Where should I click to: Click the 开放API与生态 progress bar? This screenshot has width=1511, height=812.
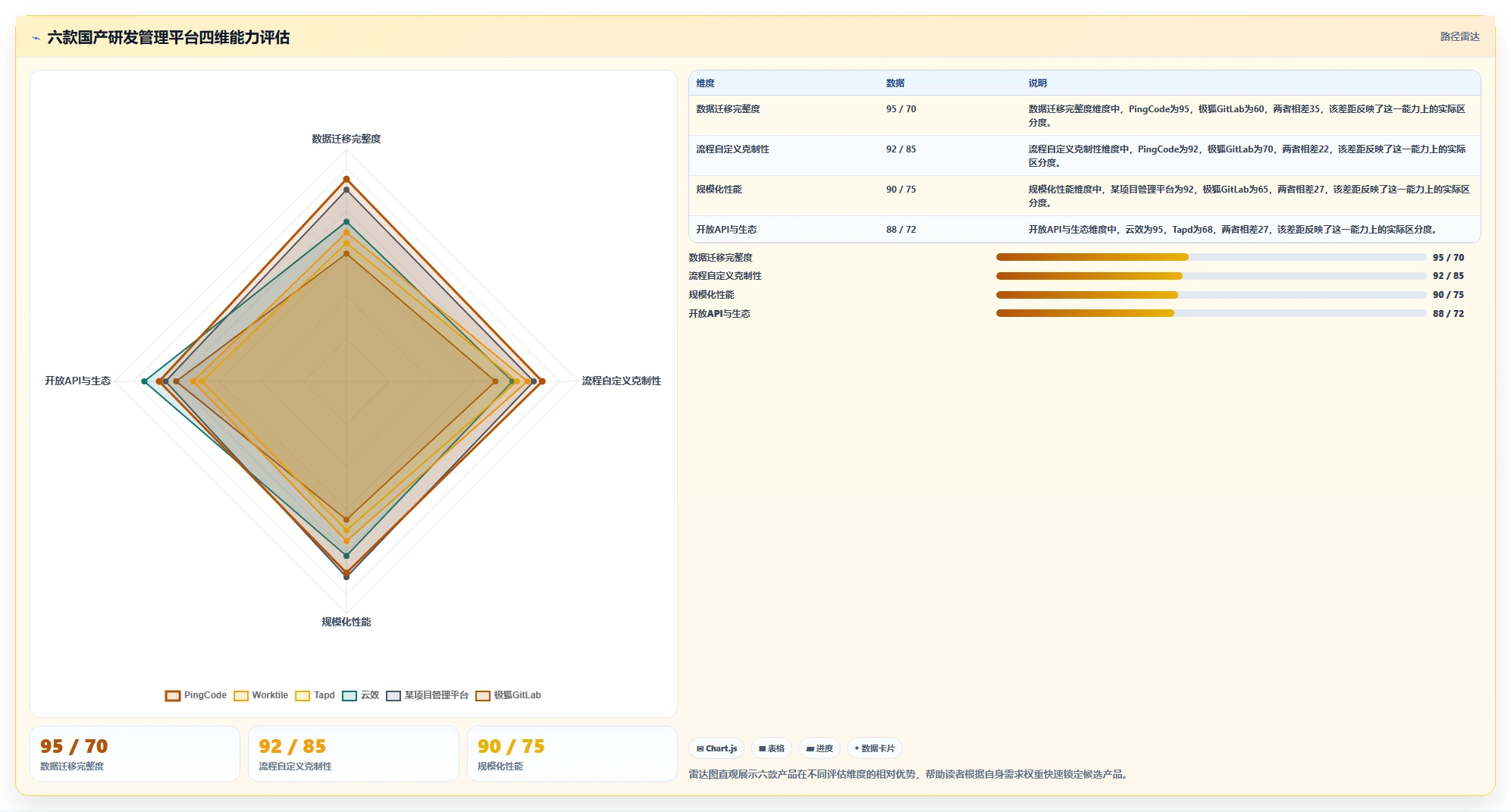click(x=1211, y=313)
